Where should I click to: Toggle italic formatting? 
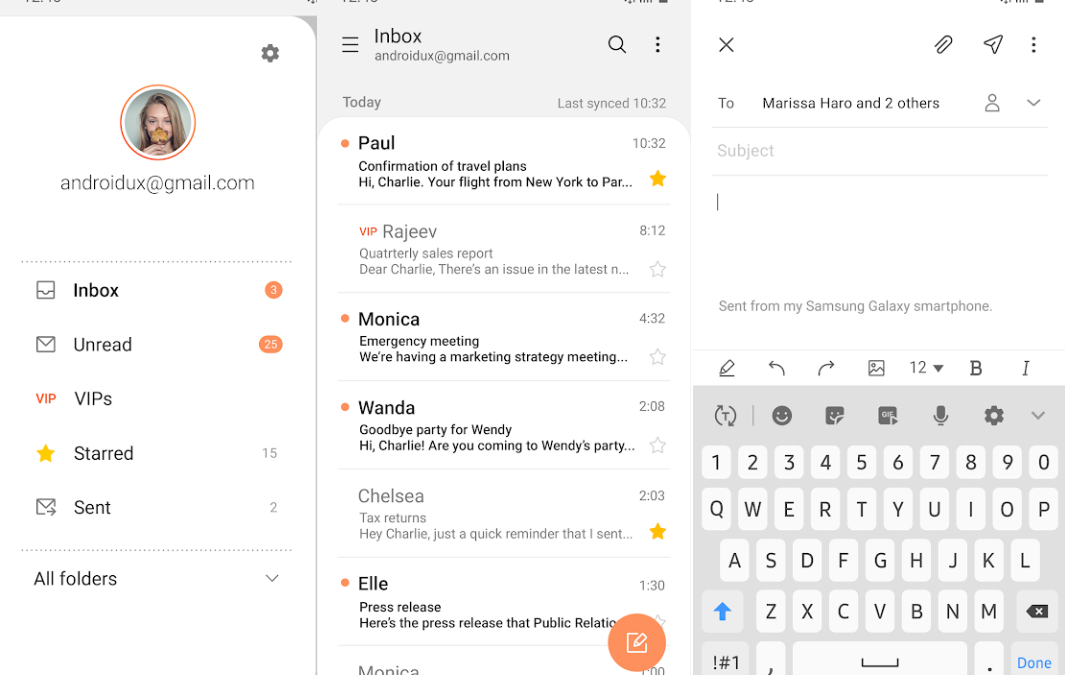coord(1026,368)
